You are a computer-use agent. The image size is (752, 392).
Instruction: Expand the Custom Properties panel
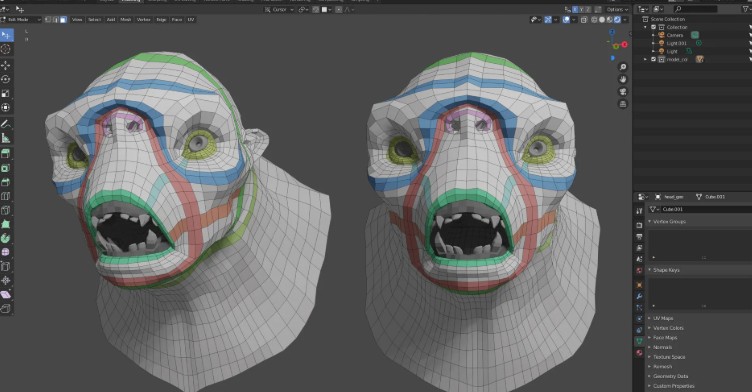tap(650, 386)
